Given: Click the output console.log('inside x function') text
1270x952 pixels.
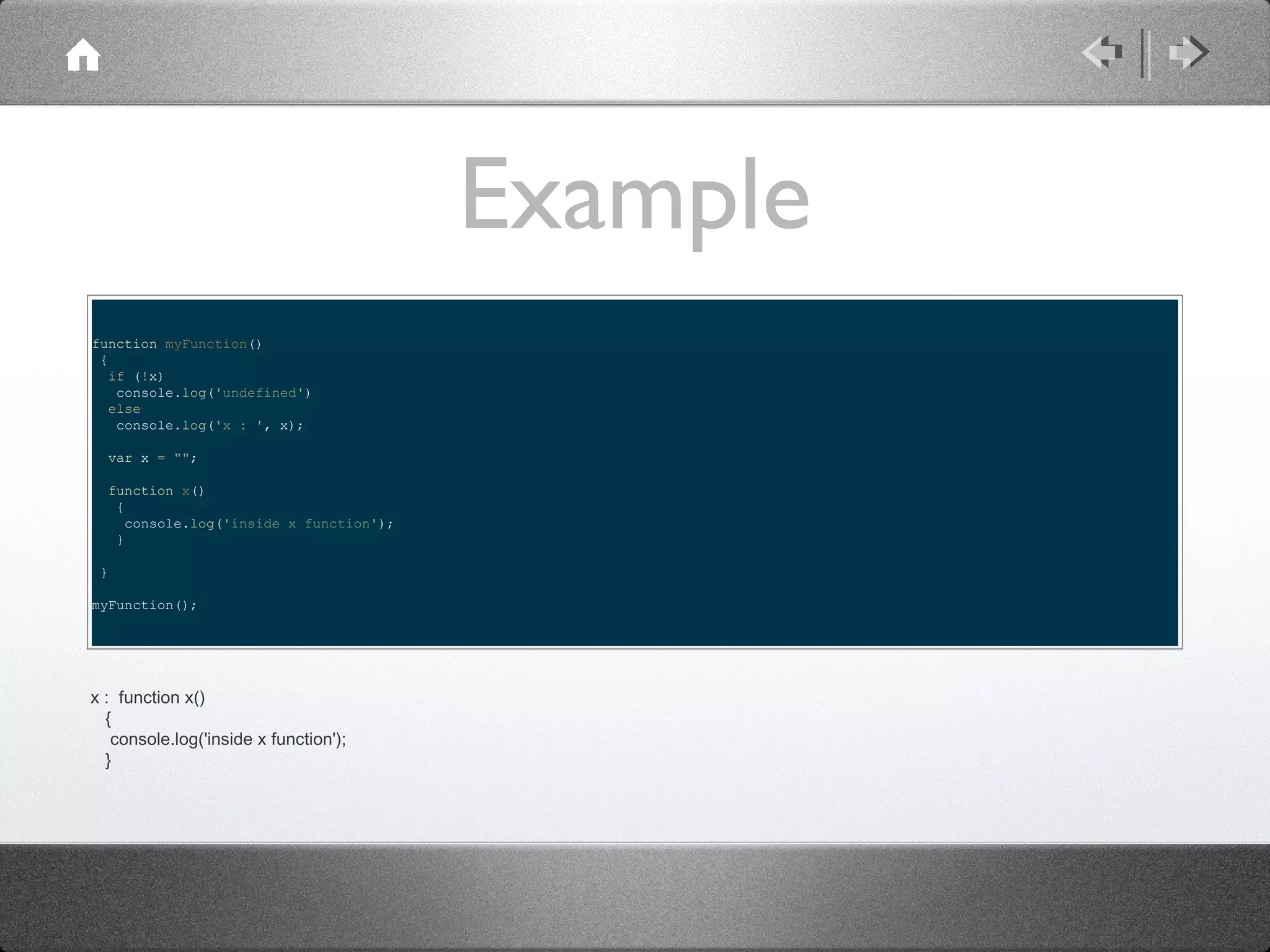Looking at the screenshot, I should pyautogui.click(x=228, y=739).
